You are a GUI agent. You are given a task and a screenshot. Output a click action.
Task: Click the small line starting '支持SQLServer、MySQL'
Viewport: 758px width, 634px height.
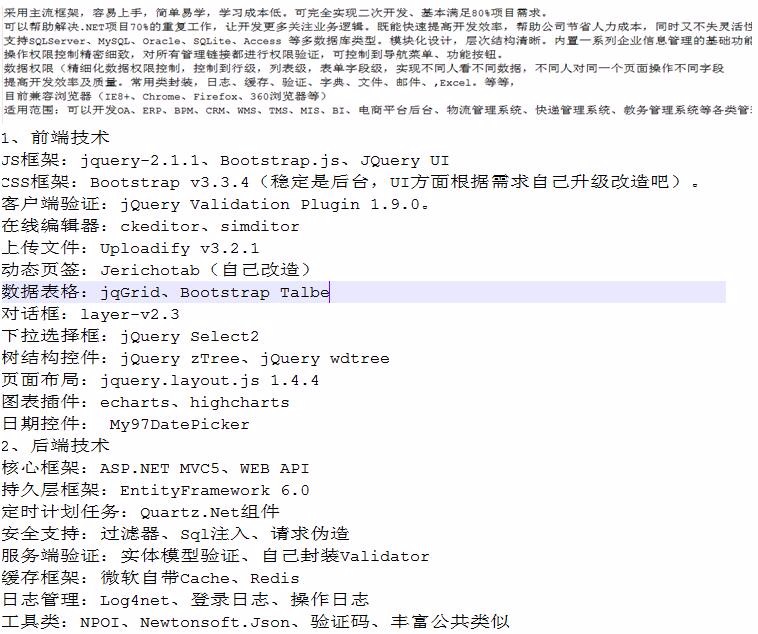pos(378,41)
